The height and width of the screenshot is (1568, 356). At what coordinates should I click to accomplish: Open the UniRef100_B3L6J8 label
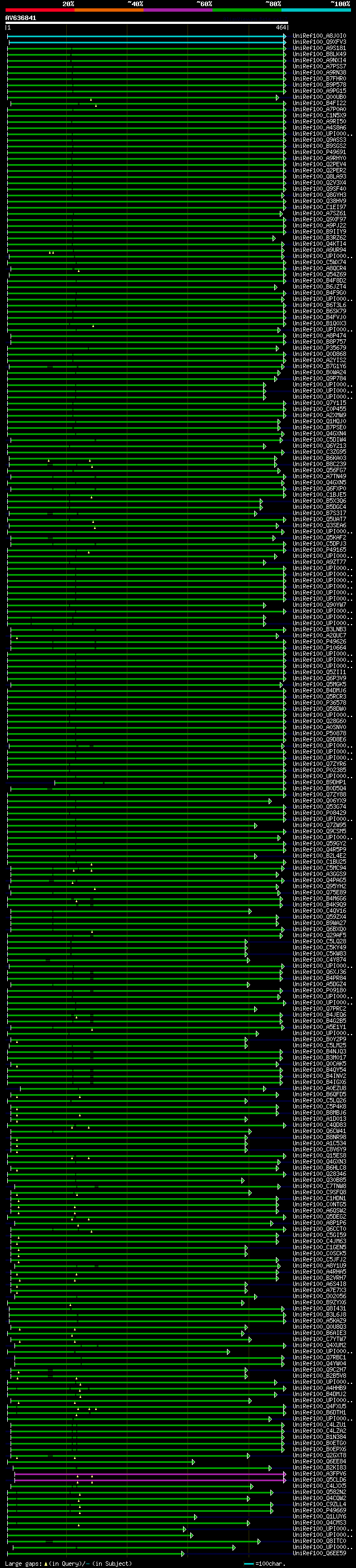click(319, 1314)
